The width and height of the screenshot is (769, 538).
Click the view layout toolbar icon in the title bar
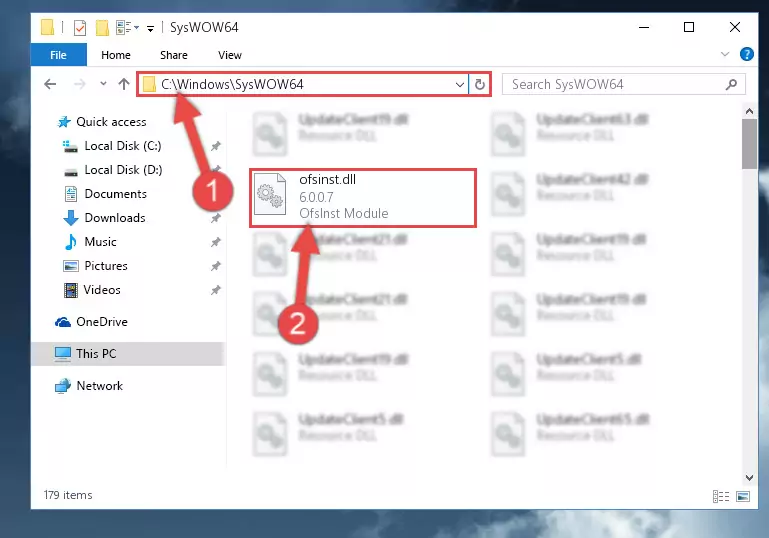click(x=124, y=27)
